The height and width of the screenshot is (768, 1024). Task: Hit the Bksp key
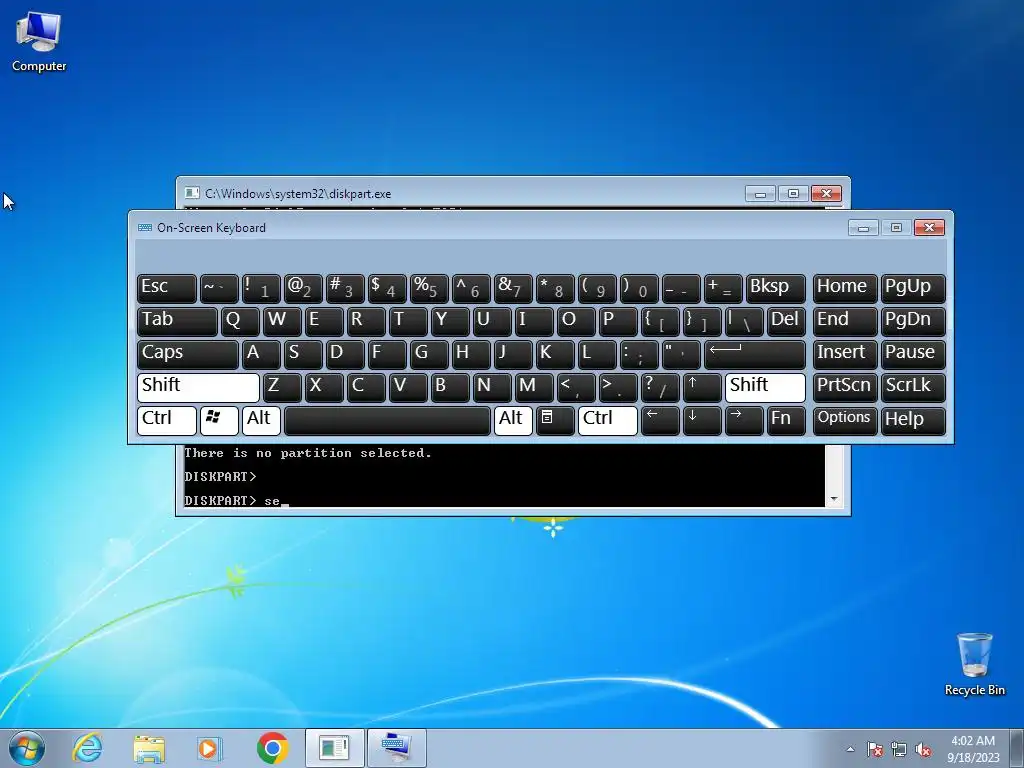775,289
